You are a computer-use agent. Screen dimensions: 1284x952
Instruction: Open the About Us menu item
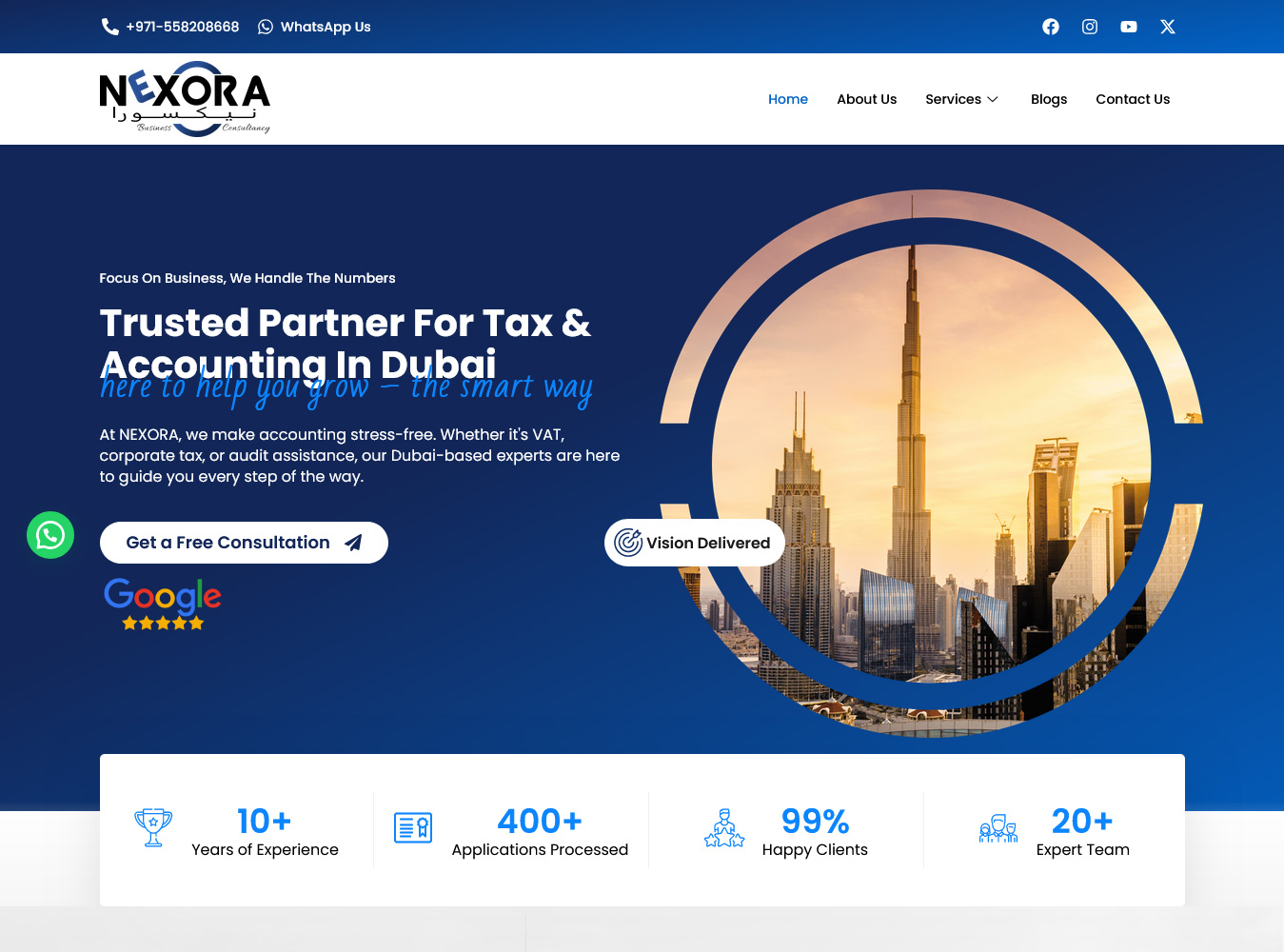pyautogui.click(x=867, y=99)
